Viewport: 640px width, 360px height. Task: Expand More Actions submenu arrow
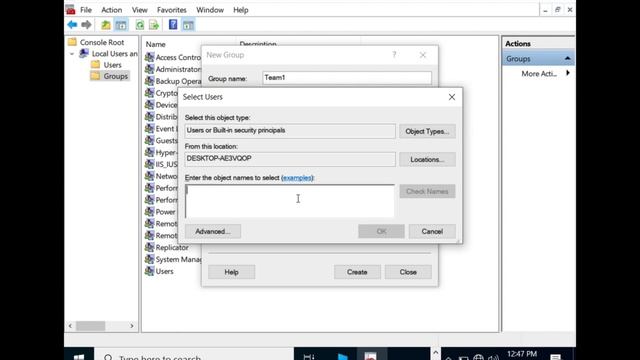(568, 73)
